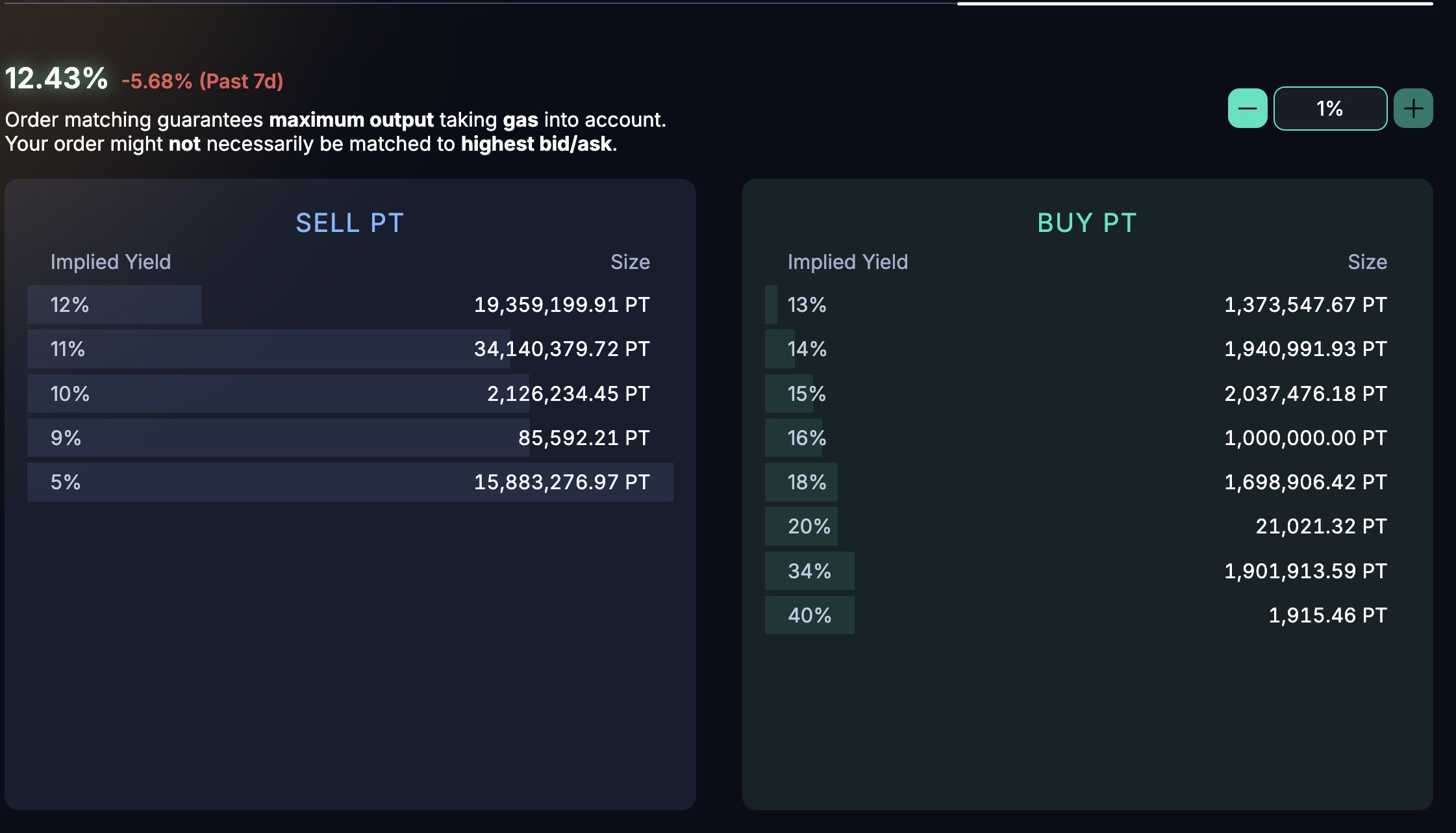Viewport: 1456px width, 833px height.
Task: Click the 1% tick size field
Action: pyautogui.click(x=1330, y=109)
